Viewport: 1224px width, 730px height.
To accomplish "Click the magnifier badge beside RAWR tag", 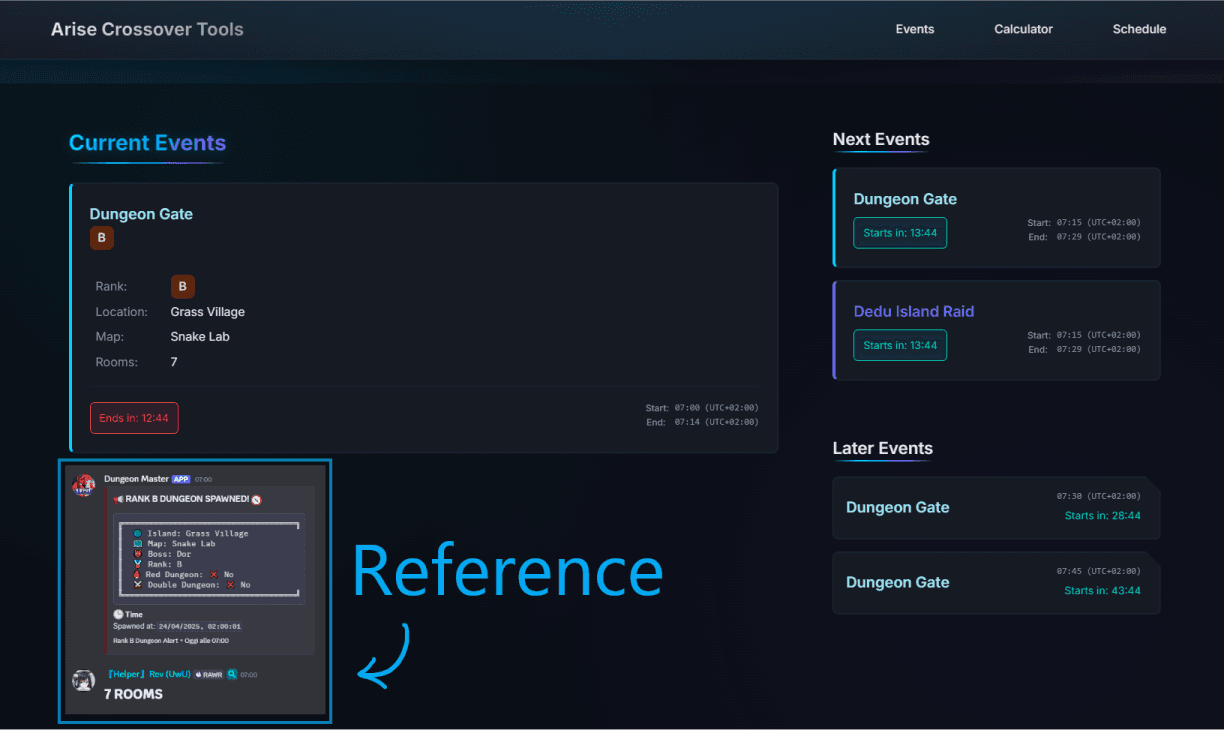I will pyautogui.click(x=231, y=674).
